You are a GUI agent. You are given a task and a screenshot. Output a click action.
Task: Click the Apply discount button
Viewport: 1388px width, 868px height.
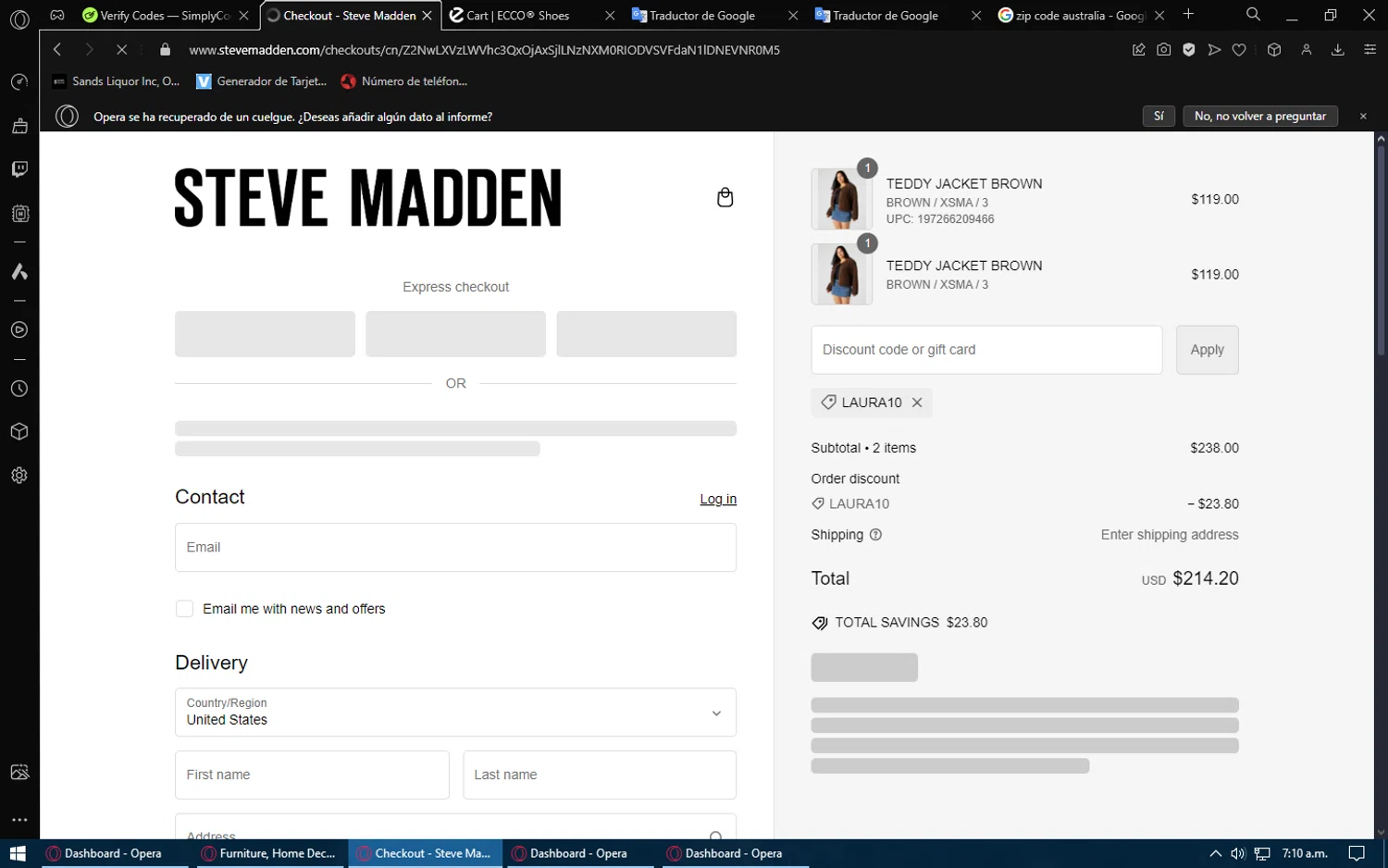(1207, 350)
